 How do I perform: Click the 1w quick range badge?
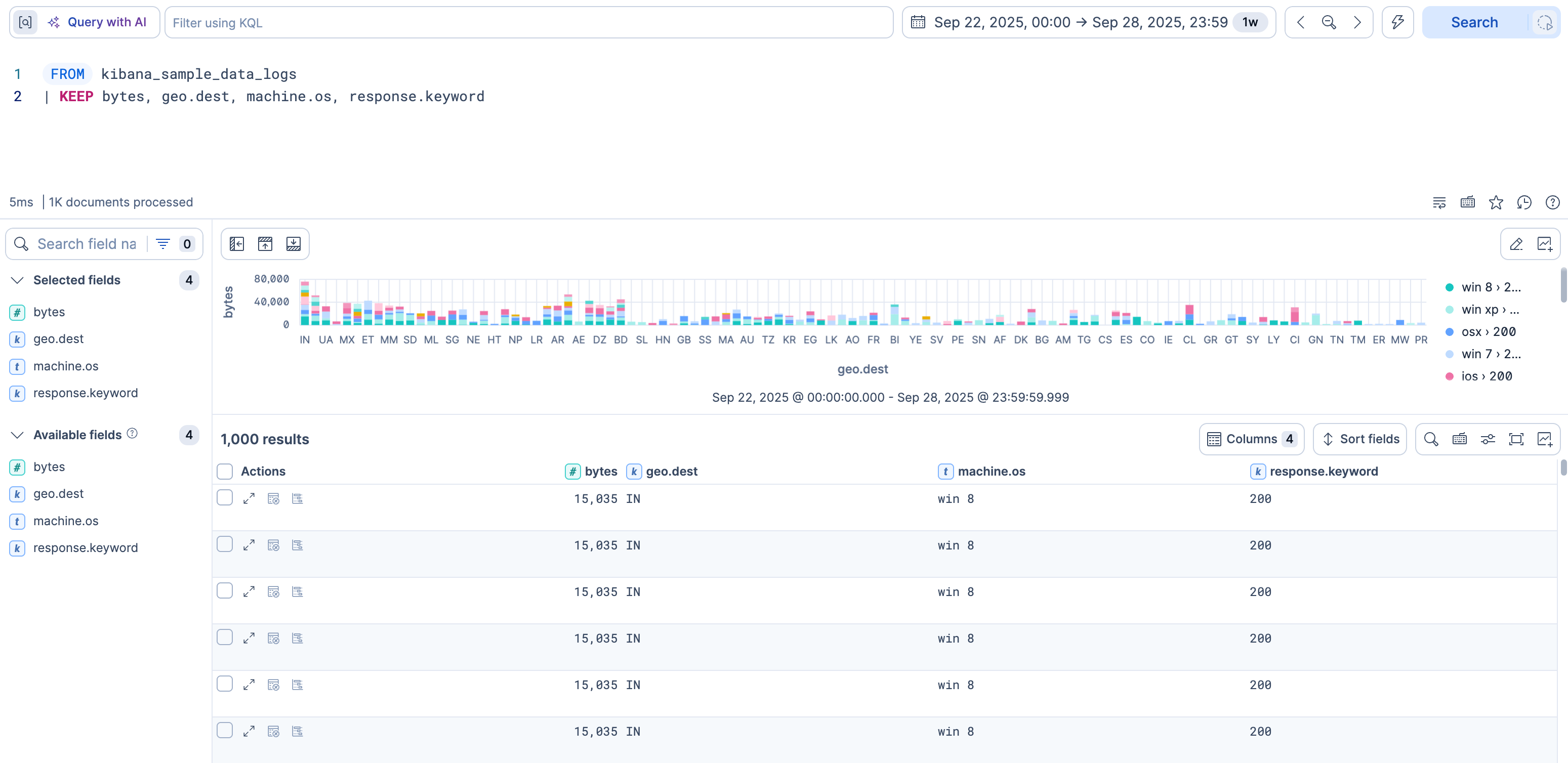1250,22
